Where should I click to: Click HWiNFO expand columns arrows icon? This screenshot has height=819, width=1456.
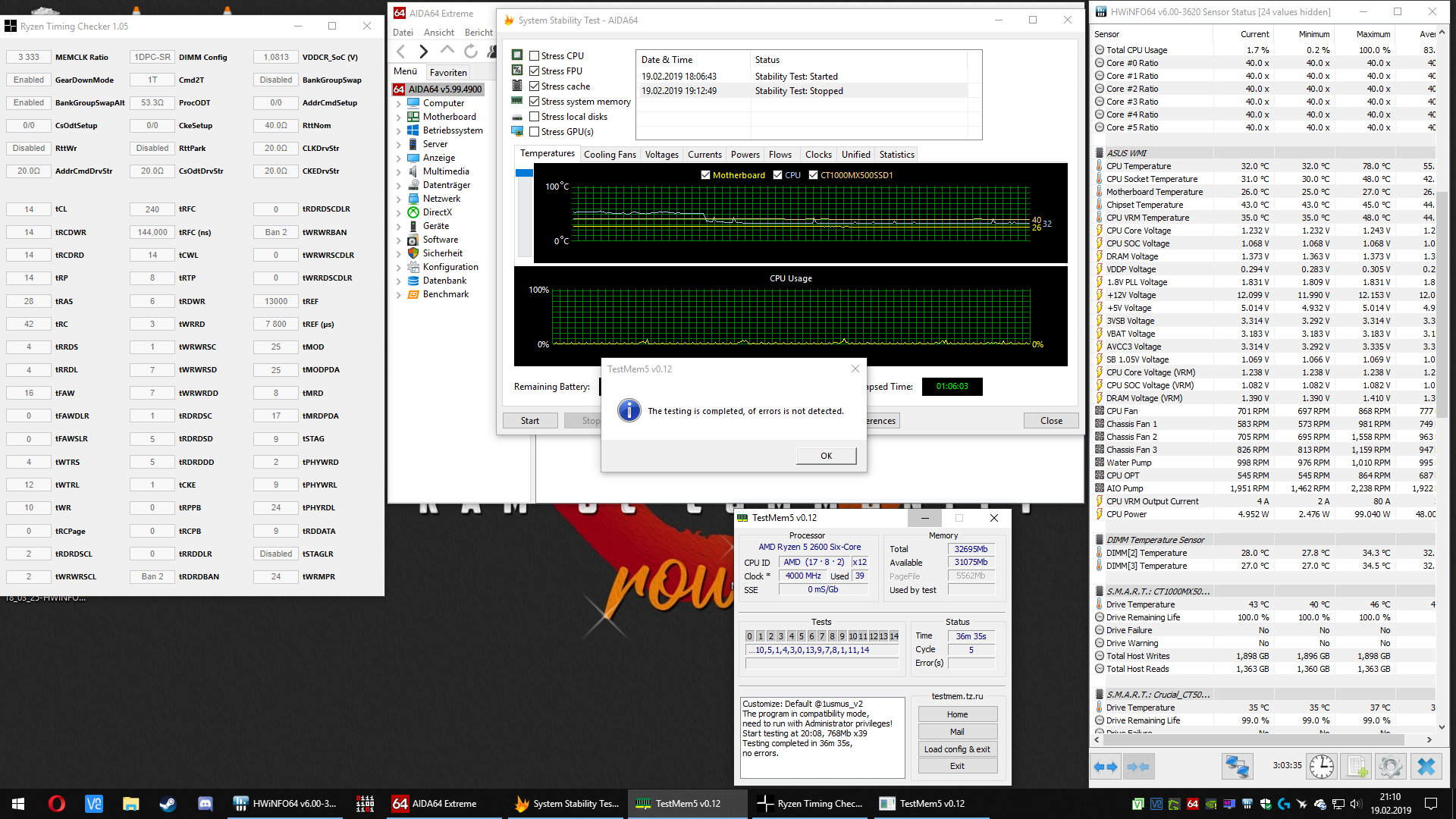click(1106, 767)
